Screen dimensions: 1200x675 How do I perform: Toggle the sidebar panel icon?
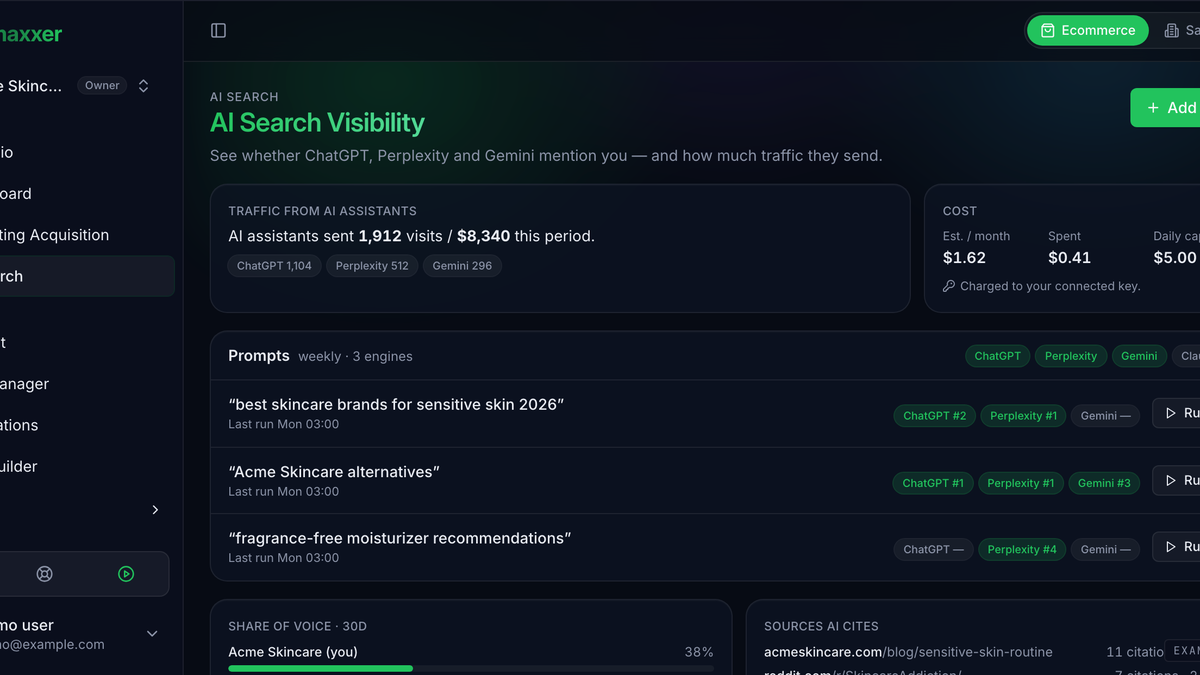tap(218, 31)
